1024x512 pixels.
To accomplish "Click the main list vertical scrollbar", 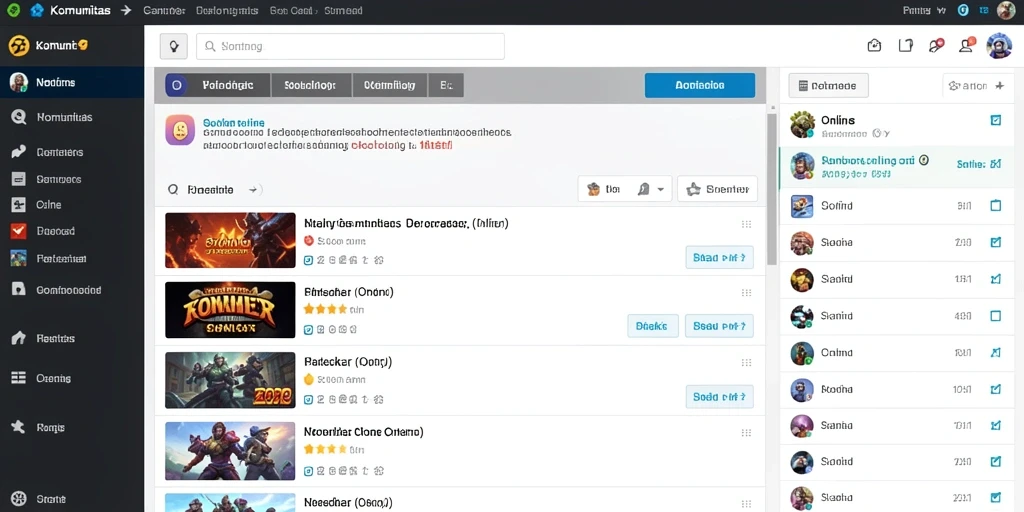I will click(x=771, y=188).
